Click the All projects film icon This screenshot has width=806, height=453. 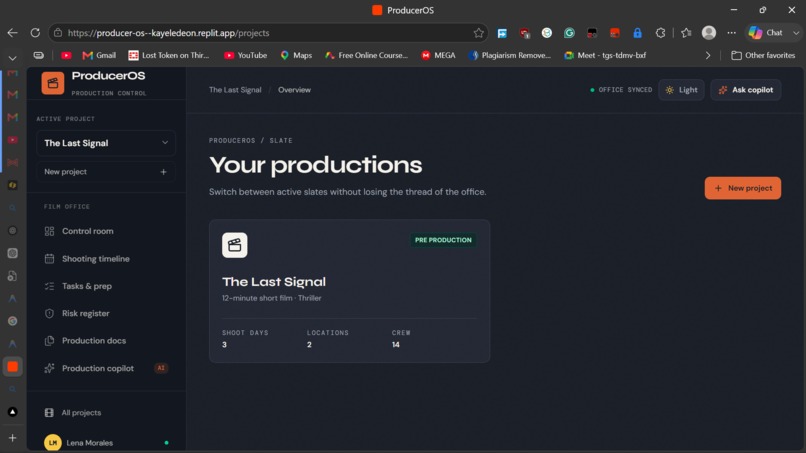pyautogui.click(x=49, y=412)
